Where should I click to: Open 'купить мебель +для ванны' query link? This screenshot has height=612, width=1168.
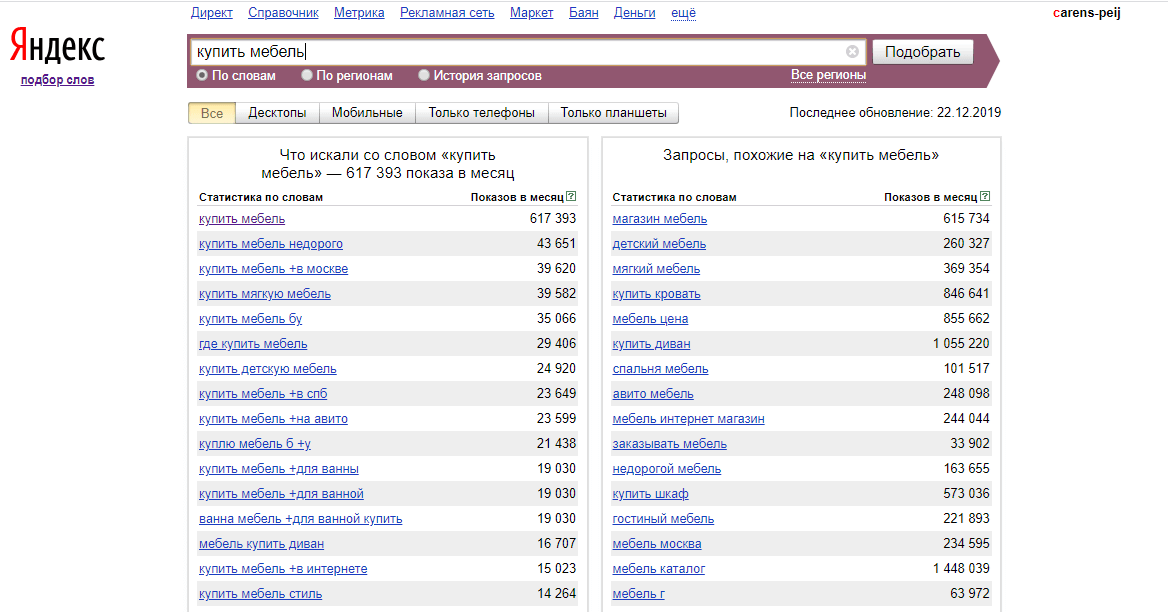pos(279,469)
